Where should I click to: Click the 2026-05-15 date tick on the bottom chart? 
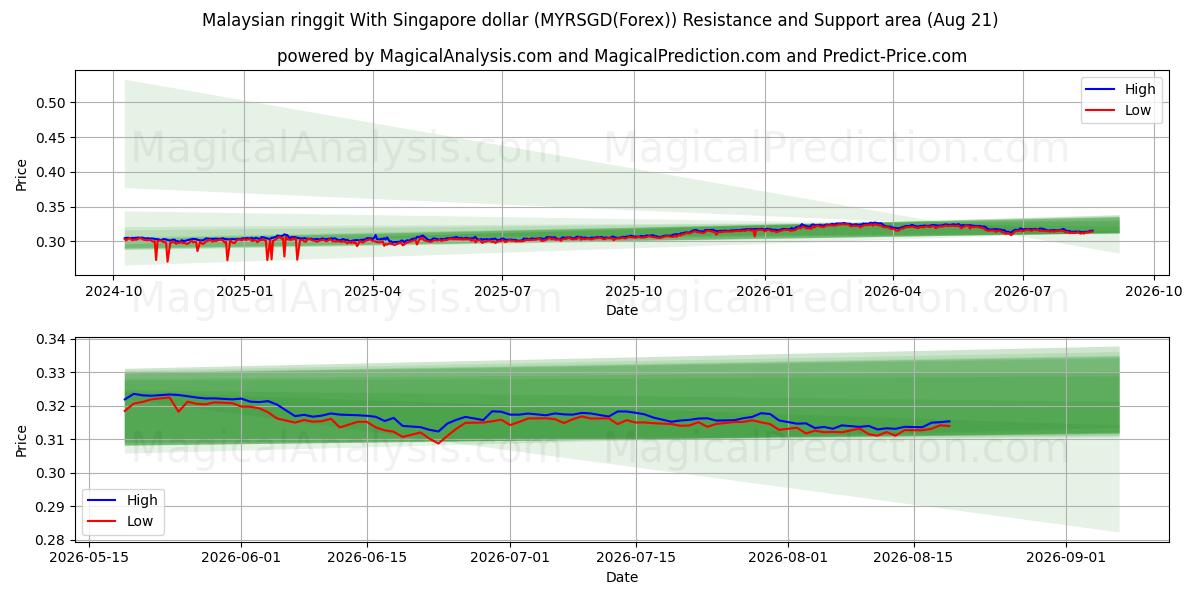pos(89,558)
